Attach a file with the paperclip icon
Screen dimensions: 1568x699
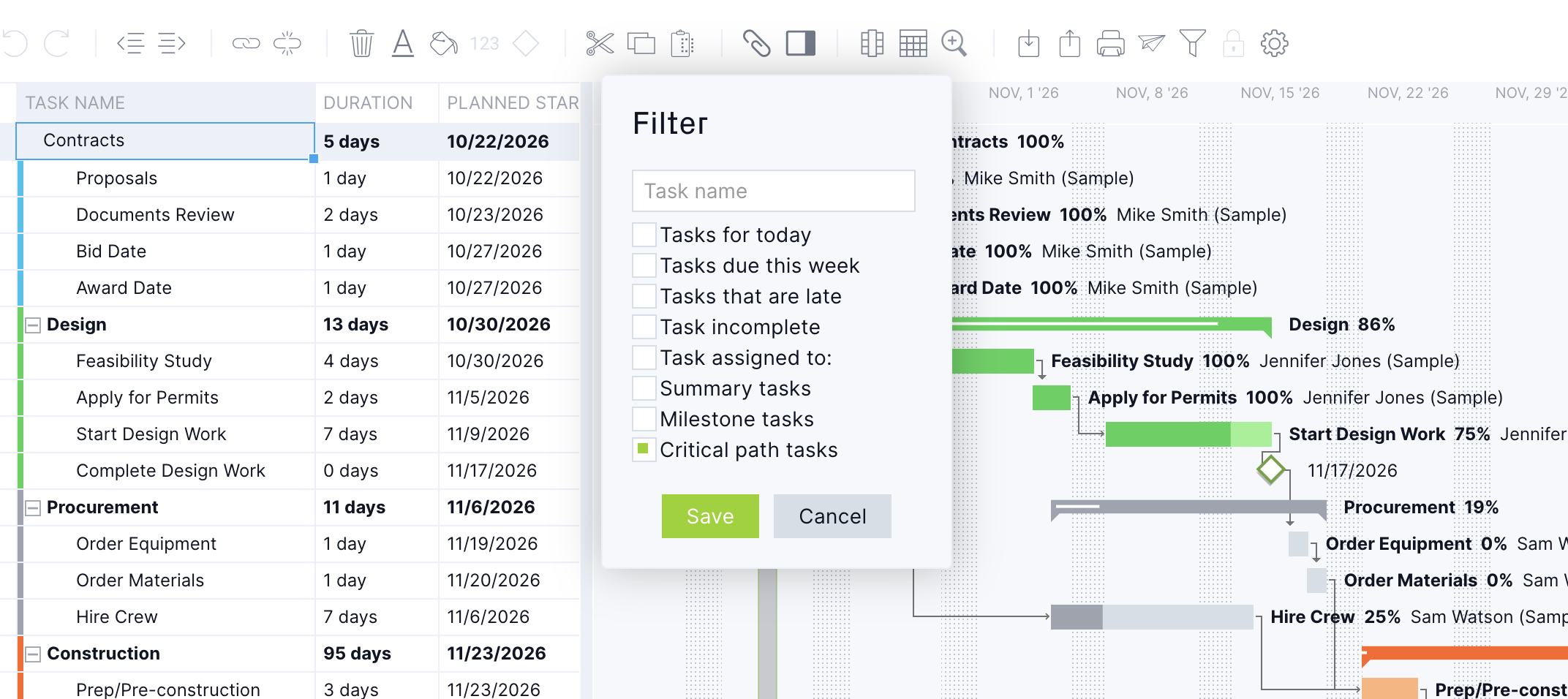click(757, 43)
